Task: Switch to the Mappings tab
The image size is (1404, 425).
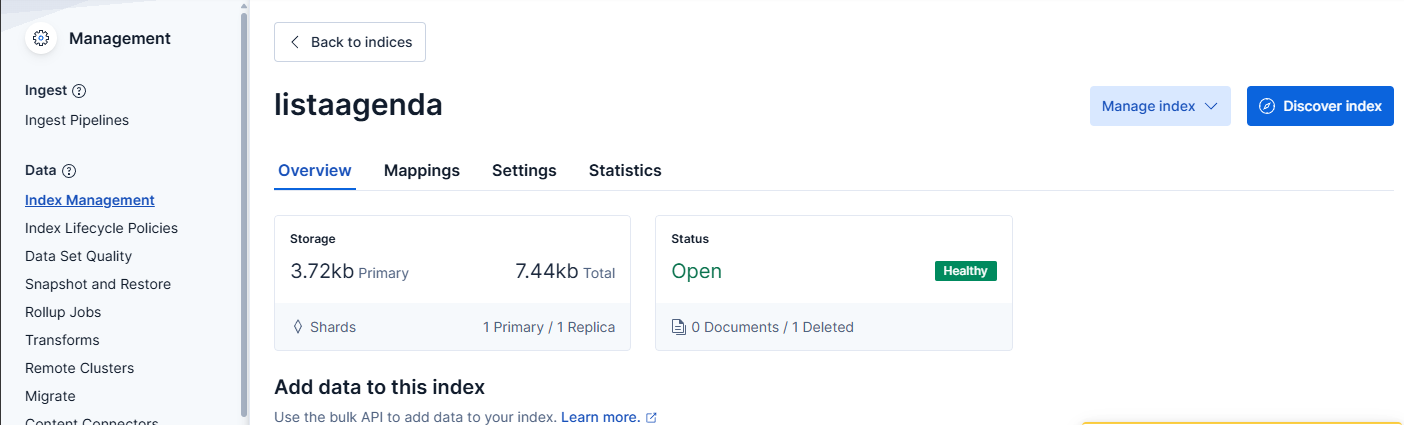Action: (x=421, y=170)
